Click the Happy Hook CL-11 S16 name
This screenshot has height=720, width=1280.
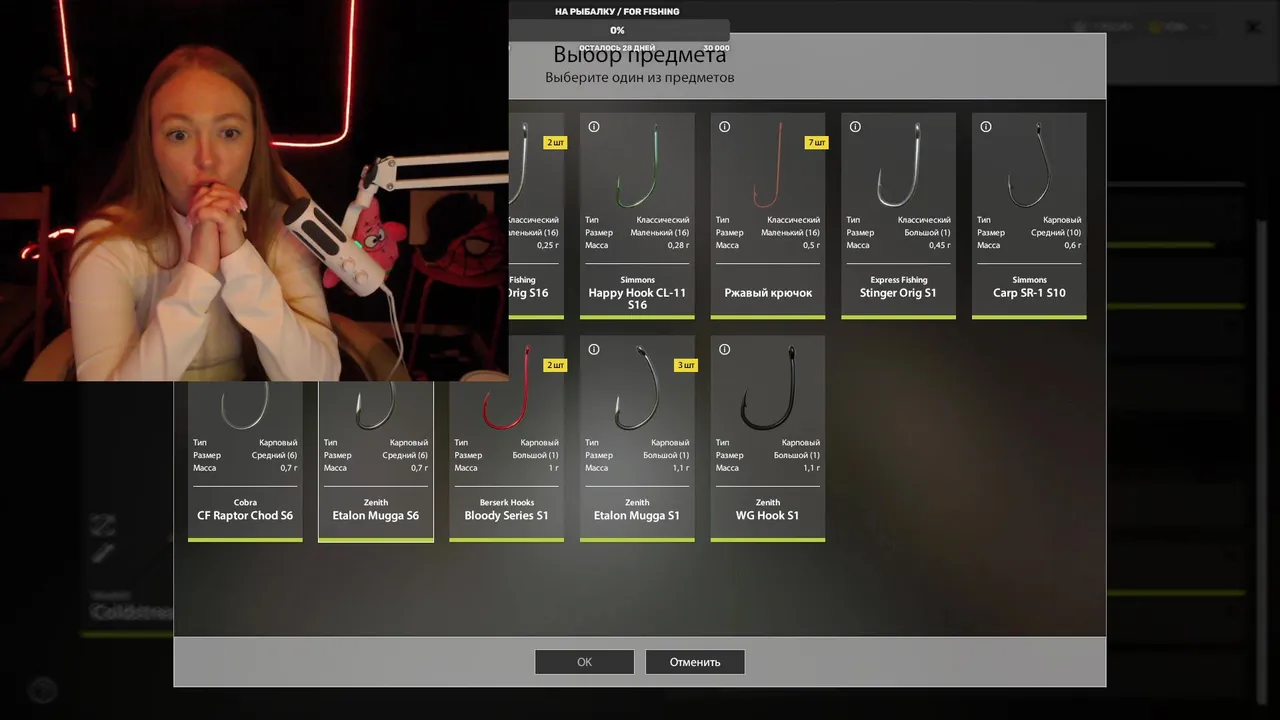point(638,299)
